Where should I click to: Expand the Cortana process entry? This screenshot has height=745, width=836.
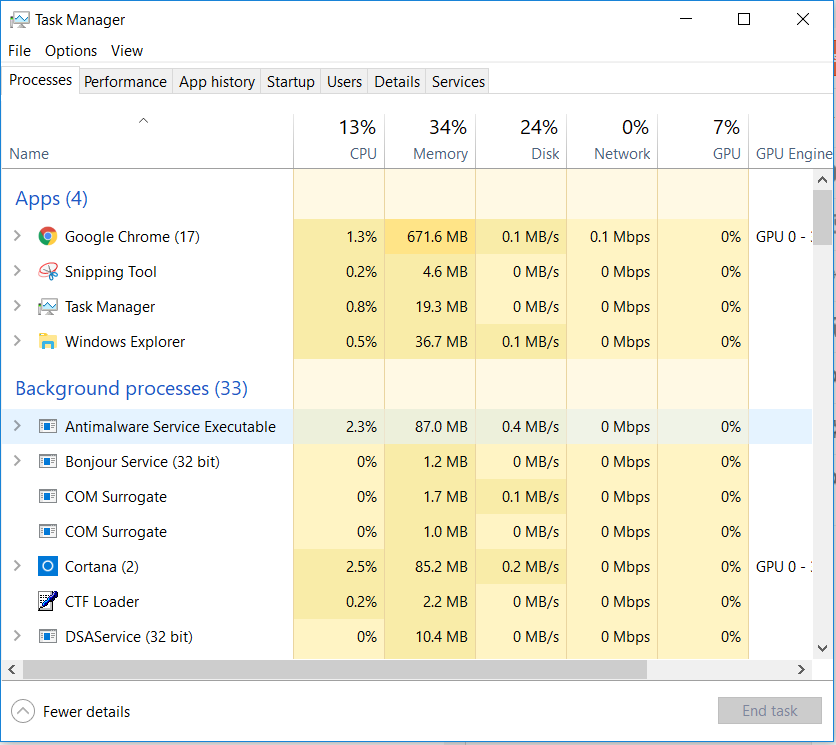click(x=18, y=566)
